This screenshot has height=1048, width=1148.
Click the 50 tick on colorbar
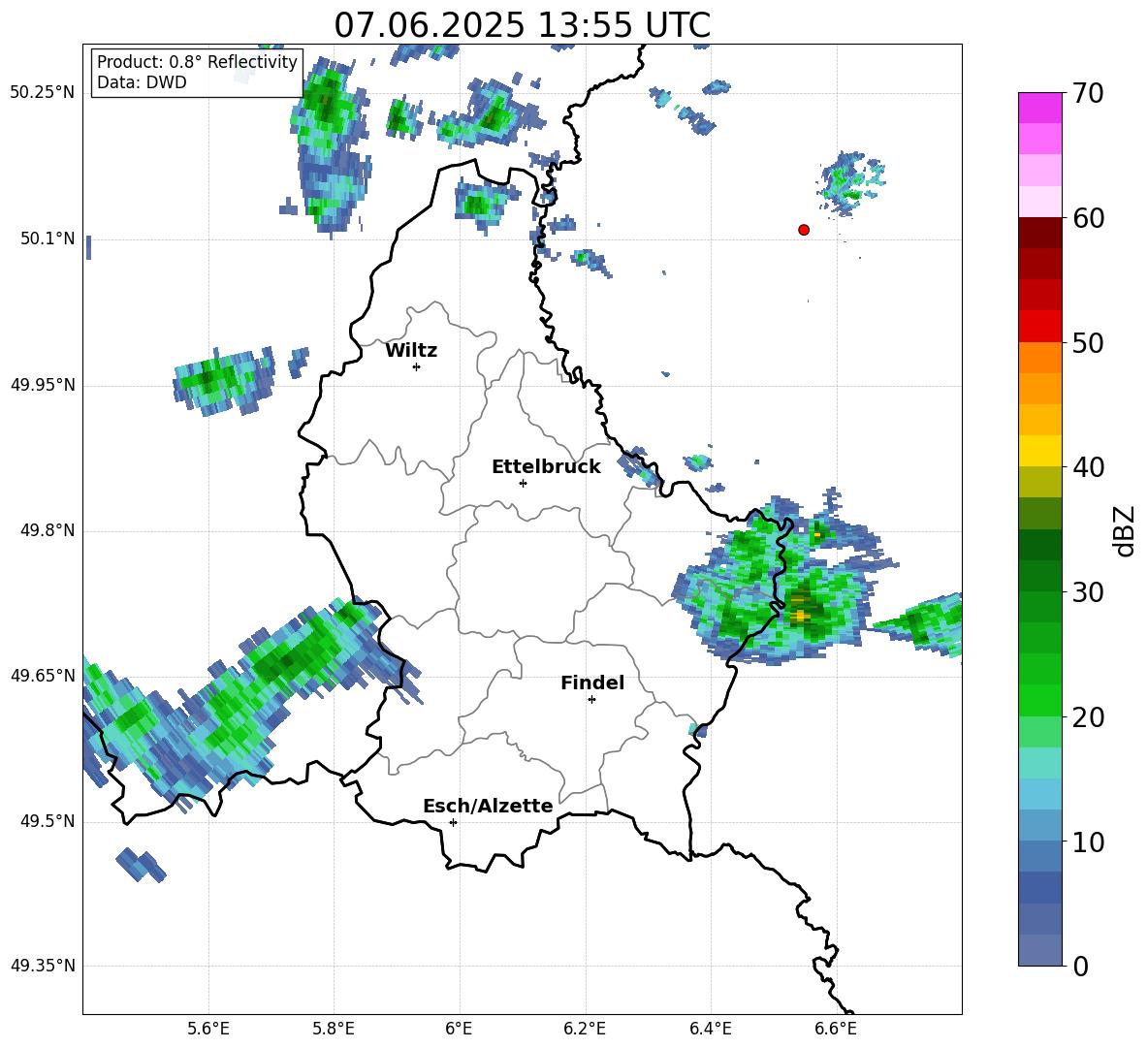coord(1088,343)
